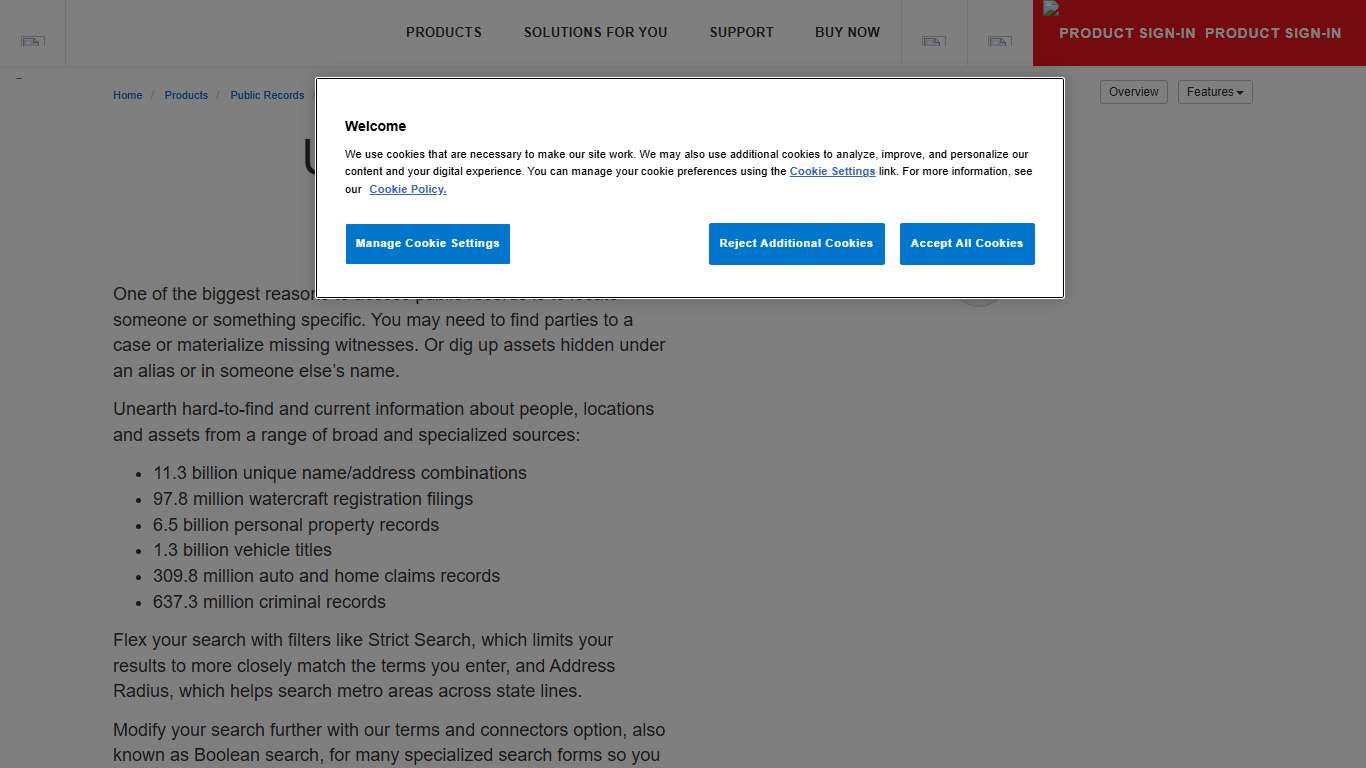Open the Features dropdown
Image resolution: width=1366 pixels, height=768 pixels.
point(1214,91)
